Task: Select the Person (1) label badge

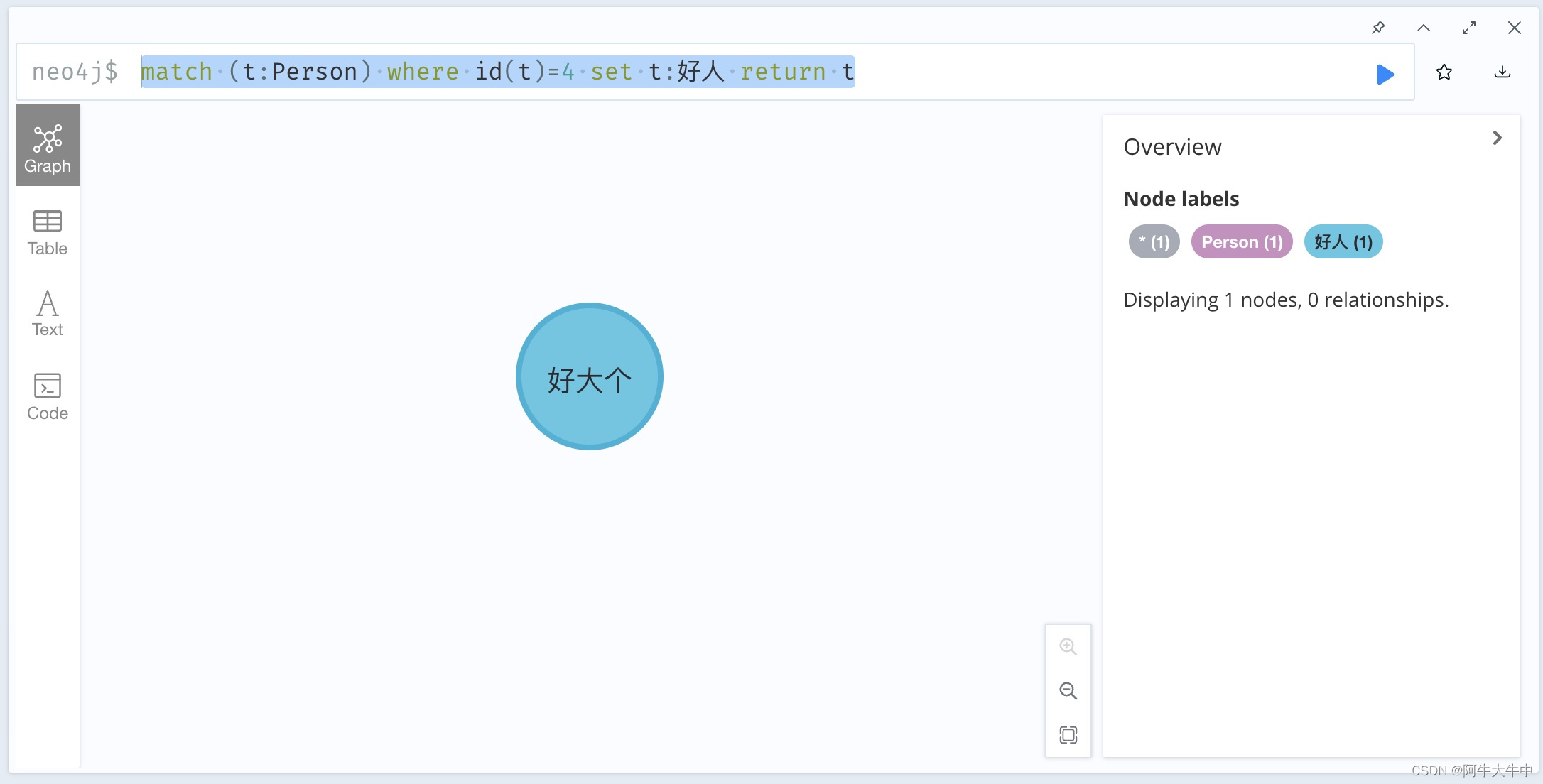Action: 1242,242
